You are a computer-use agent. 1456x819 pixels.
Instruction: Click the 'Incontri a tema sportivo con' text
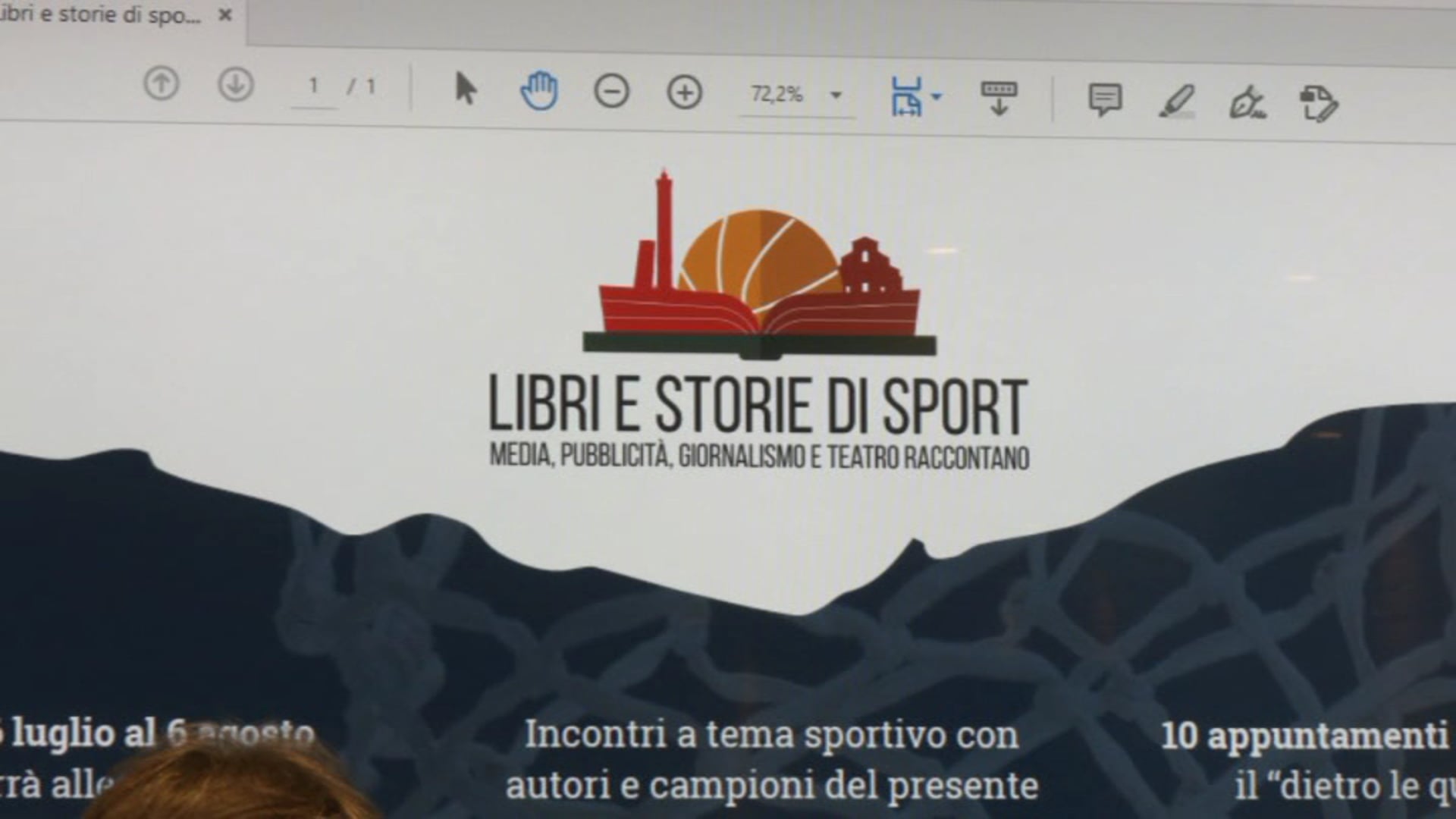771,735
